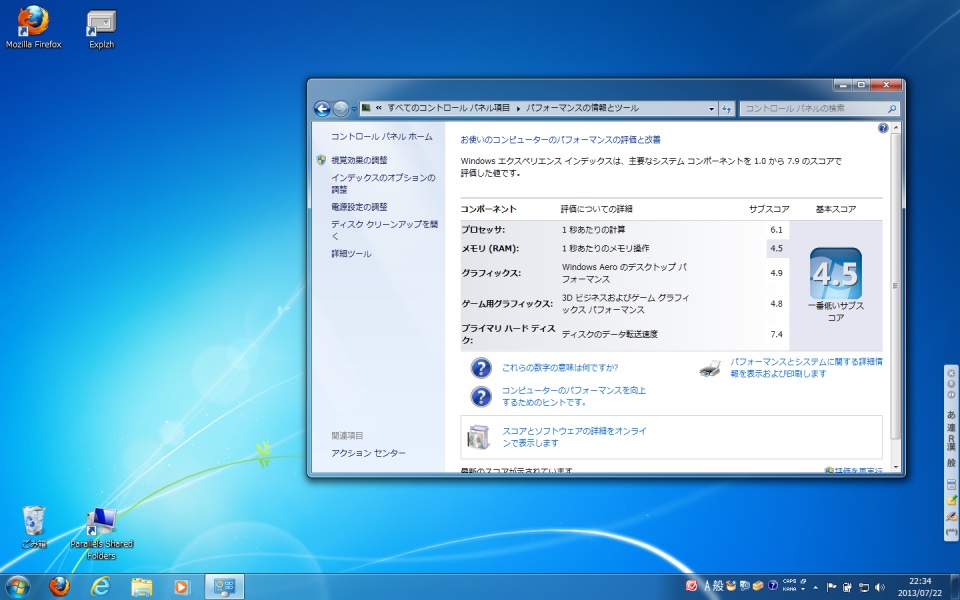Viewport: 960px width, 600px height.
Task: Select the Parallels Shared Folders desktop icon
Action: (x=102, y=533)
